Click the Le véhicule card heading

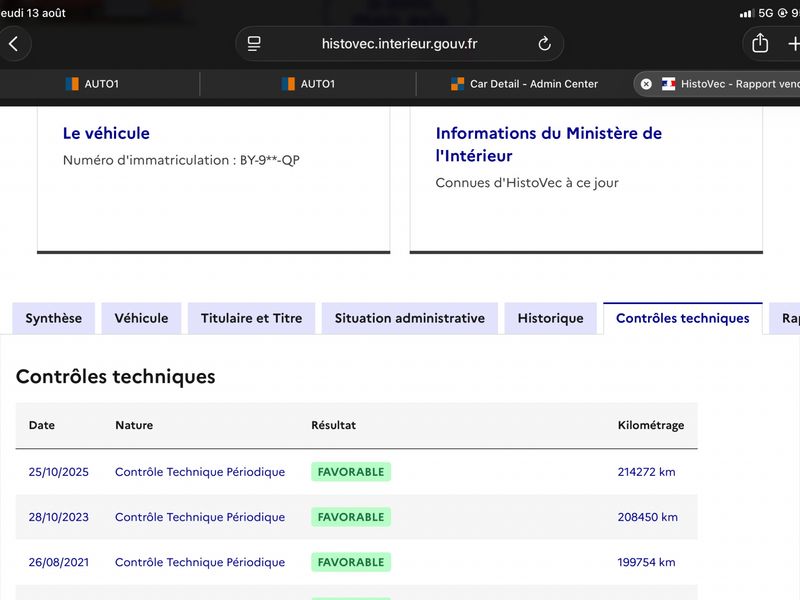[106, 134]
